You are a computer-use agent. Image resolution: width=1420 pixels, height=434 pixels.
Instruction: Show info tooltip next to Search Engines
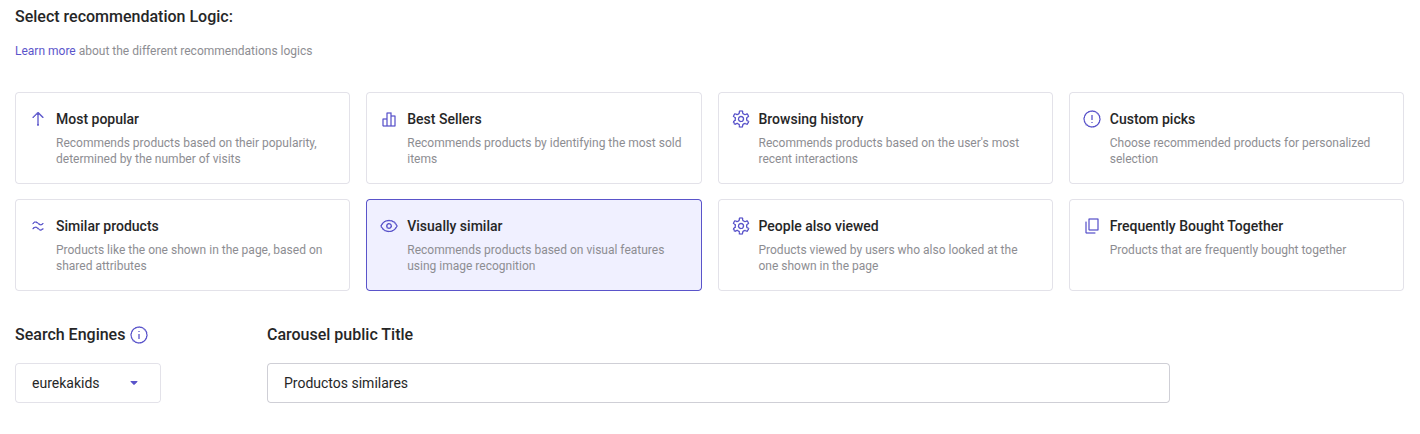pyautogui.click(x=139, y=335)
